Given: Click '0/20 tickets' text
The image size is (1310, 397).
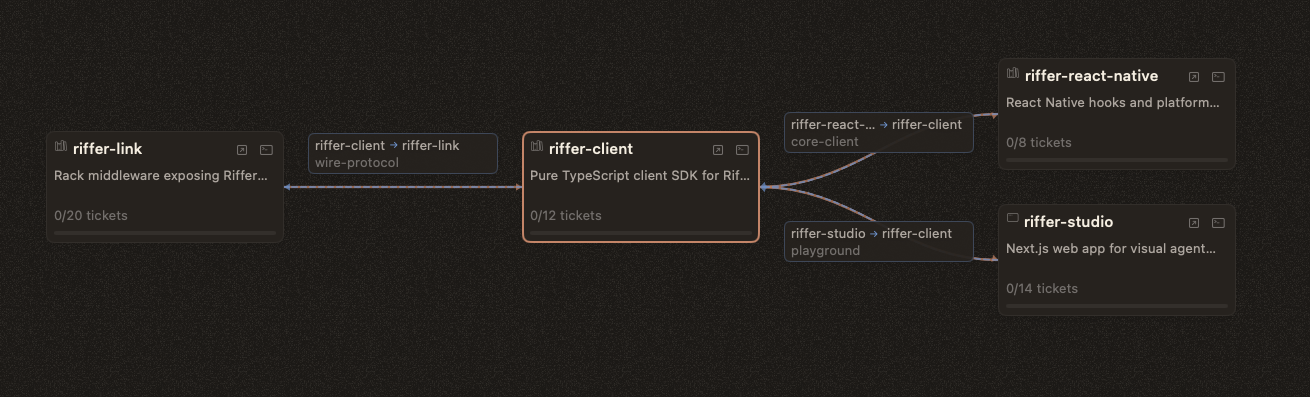Looking at the screenshot, I should (x=91, y=215).
